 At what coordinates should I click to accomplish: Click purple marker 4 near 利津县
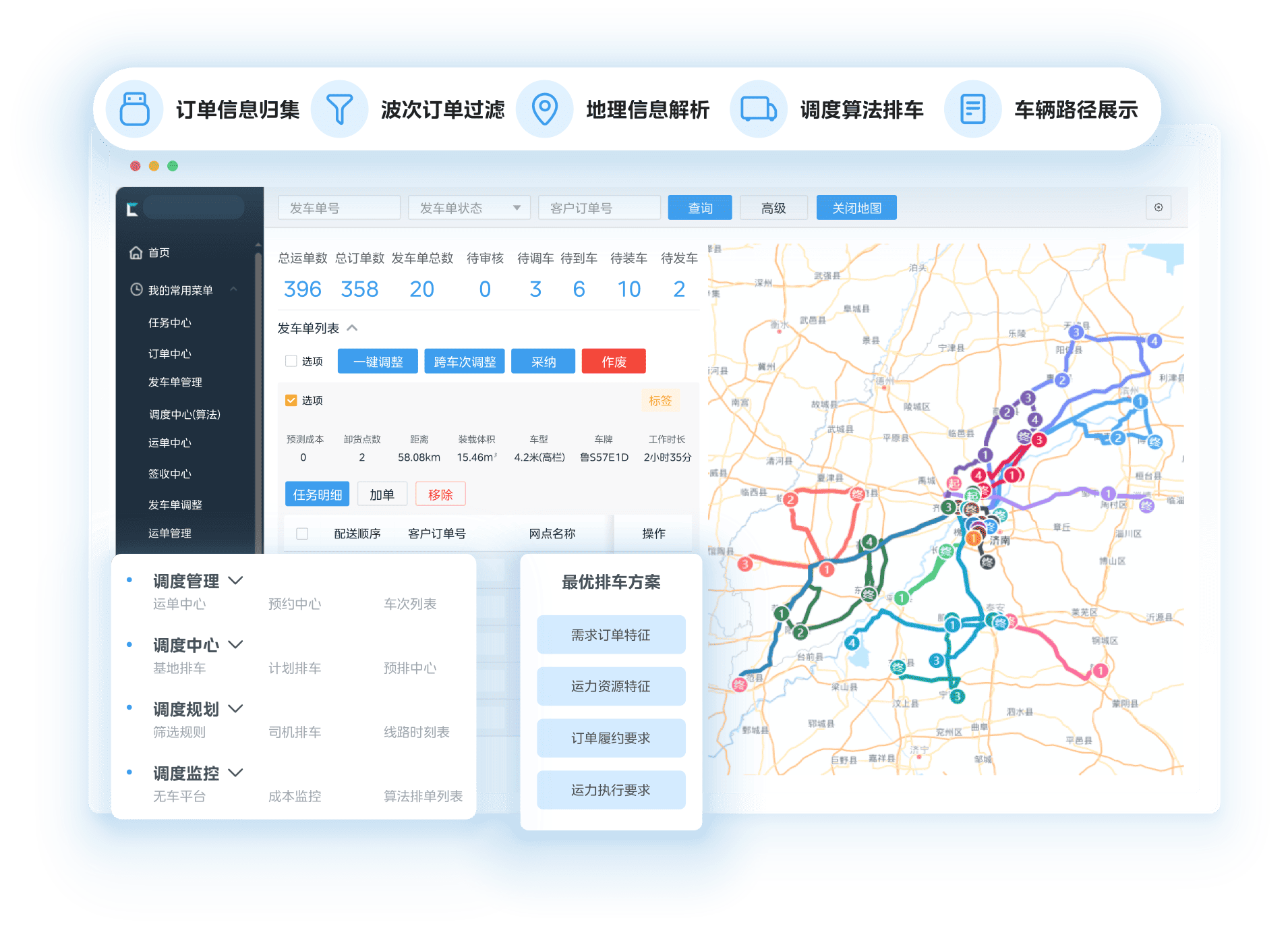(1154, 341)
